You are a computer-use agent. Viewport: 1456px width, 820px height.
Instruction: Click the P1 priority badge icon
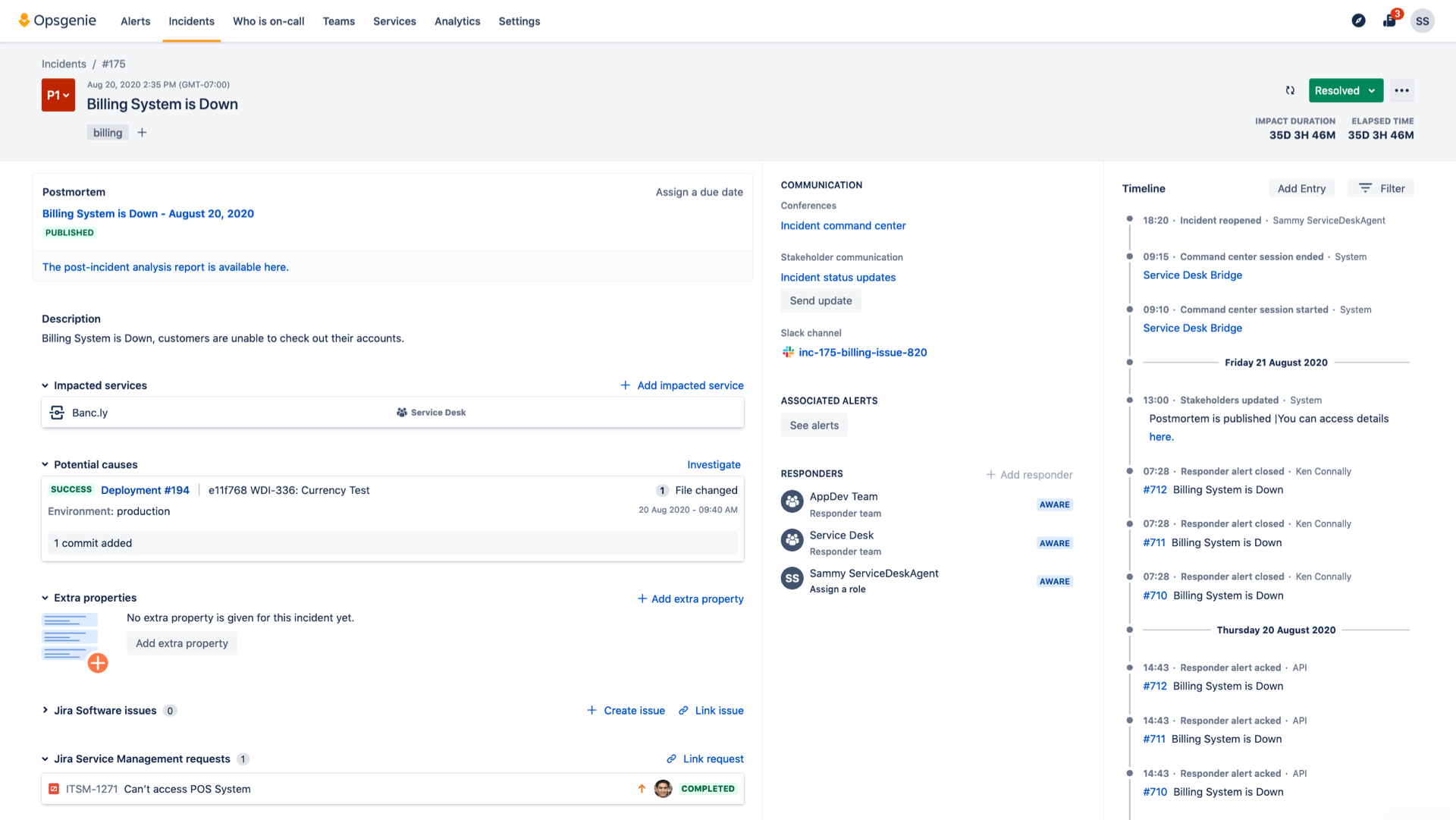57,95
